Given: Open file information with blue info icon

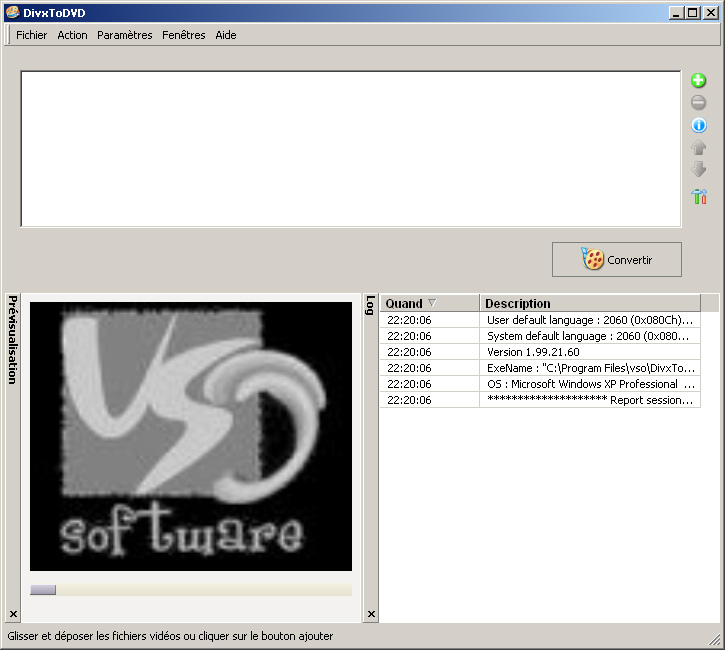Looking at the screenshot, I should (x=699, y=125).
